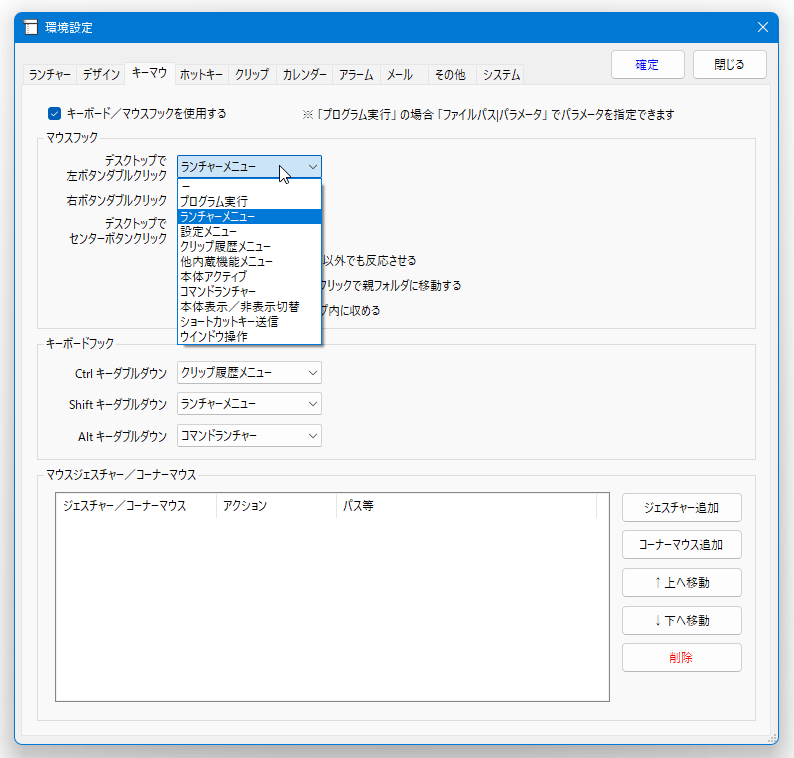Choose ランチャーメニュー from the dropdown list
Screen dimensions: 794x758
tap(249, 217)
